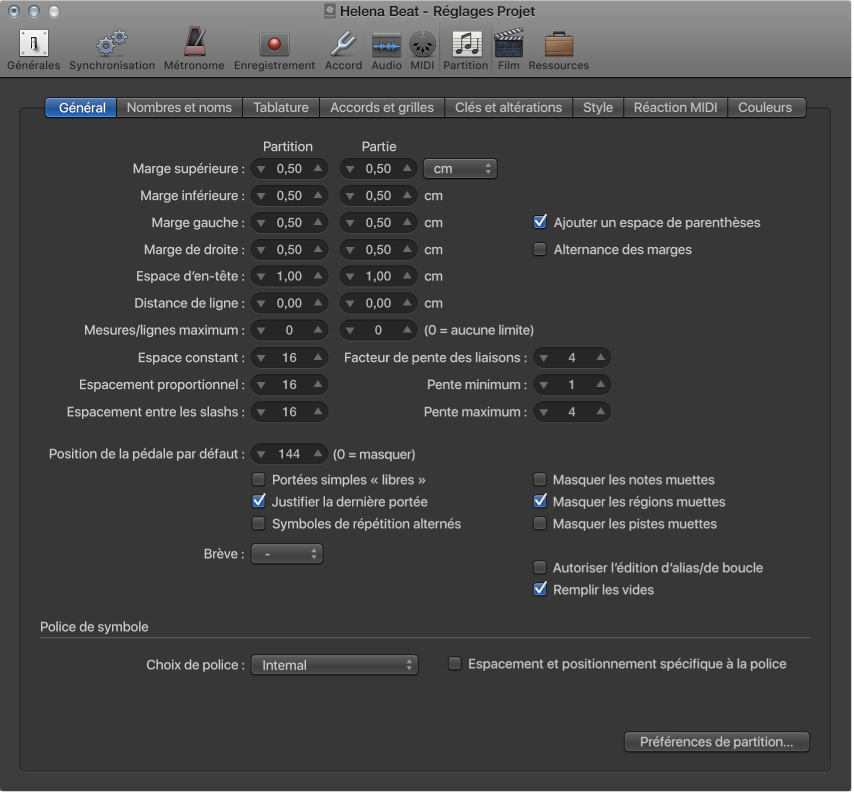Viewport: 854px width, 794px height.
Task: Increase Marge supérieure Partition value
Action: [x=318, y=168]
